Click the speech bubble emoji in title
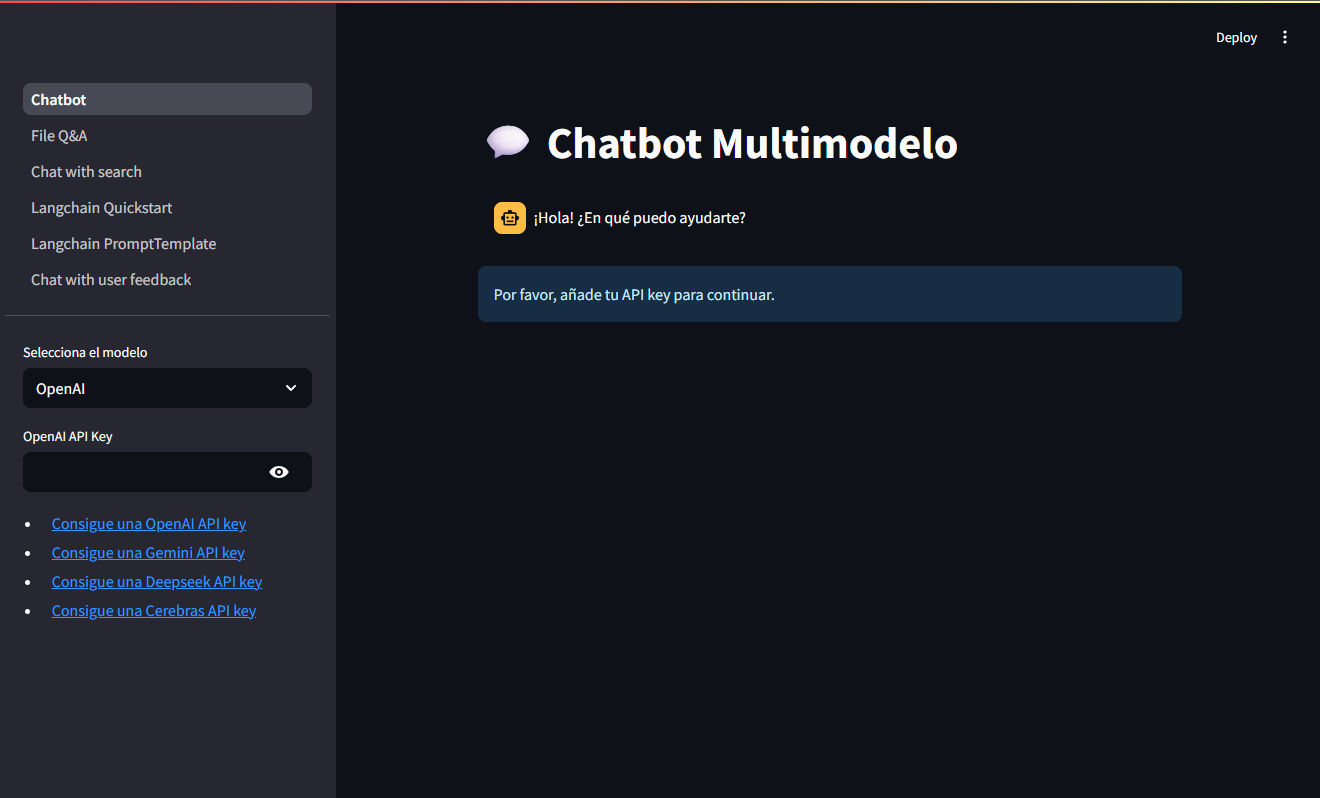The height and width of the screenshot is (798, 1320). tap(508, 143)
